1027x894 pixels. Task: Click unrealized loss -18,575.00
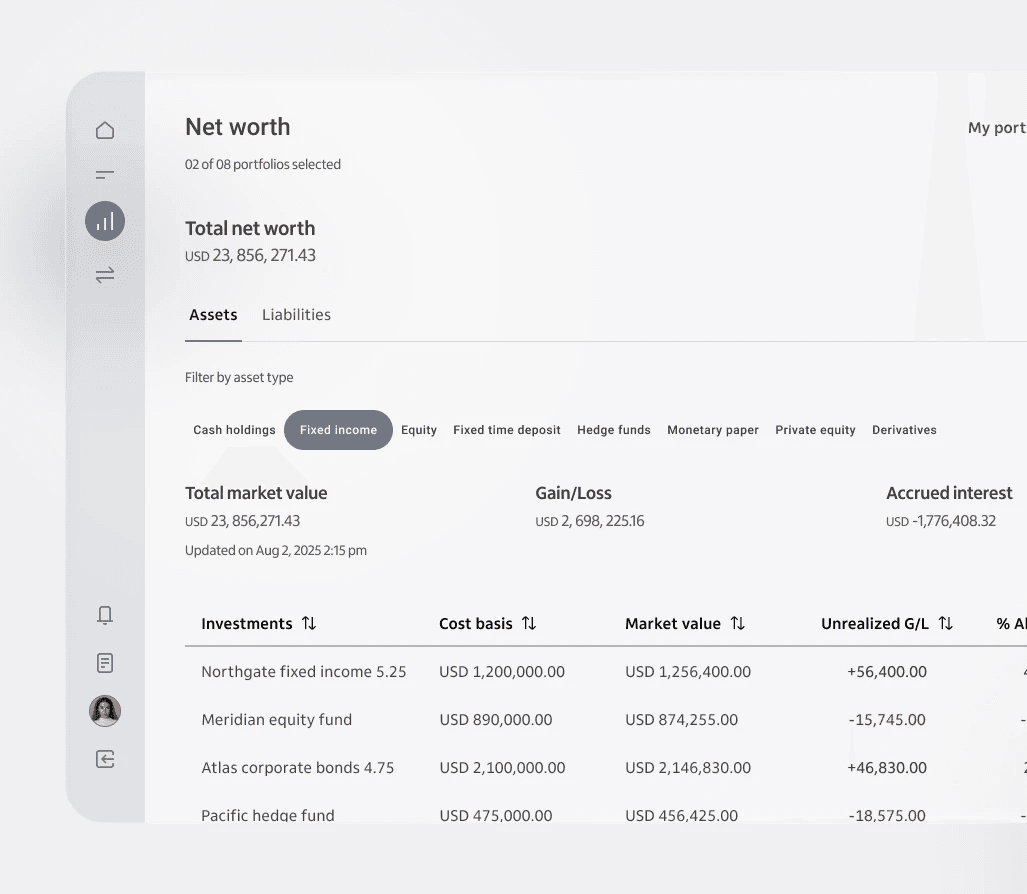point(887,815)
